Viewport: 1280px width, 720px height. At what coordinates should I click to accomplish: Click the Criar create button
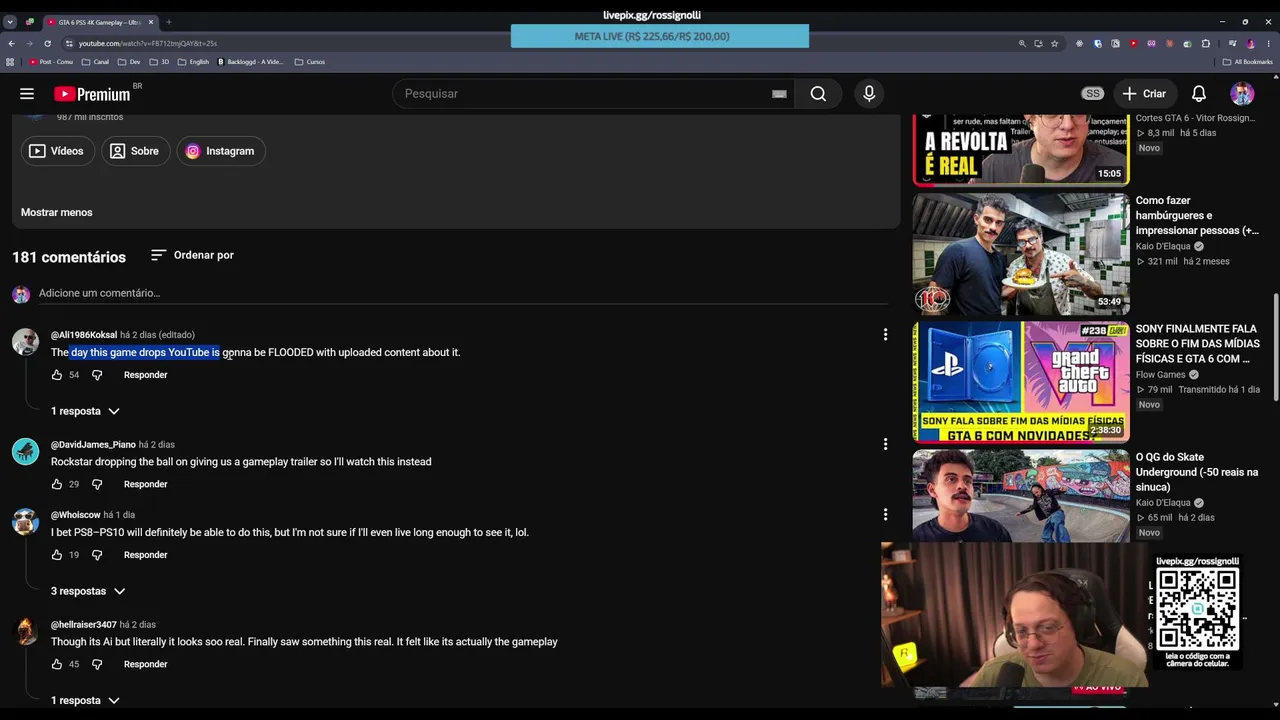pyautogui.click(x=1144, y=94)
